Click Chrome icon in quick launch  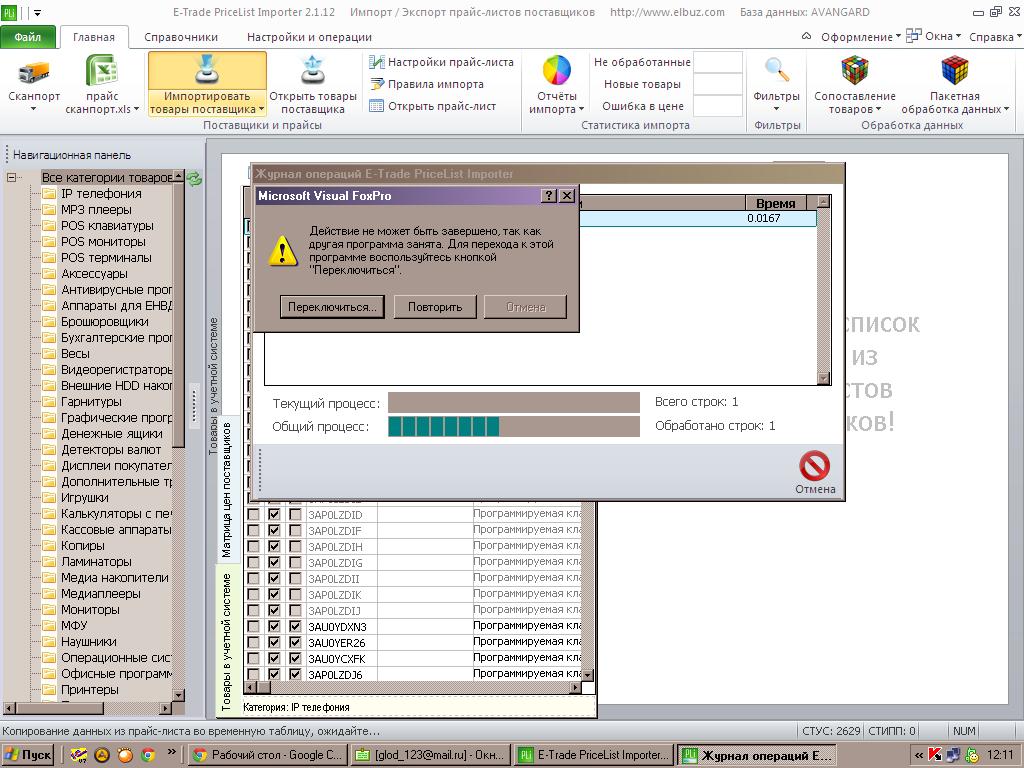[x=148, y=755]
